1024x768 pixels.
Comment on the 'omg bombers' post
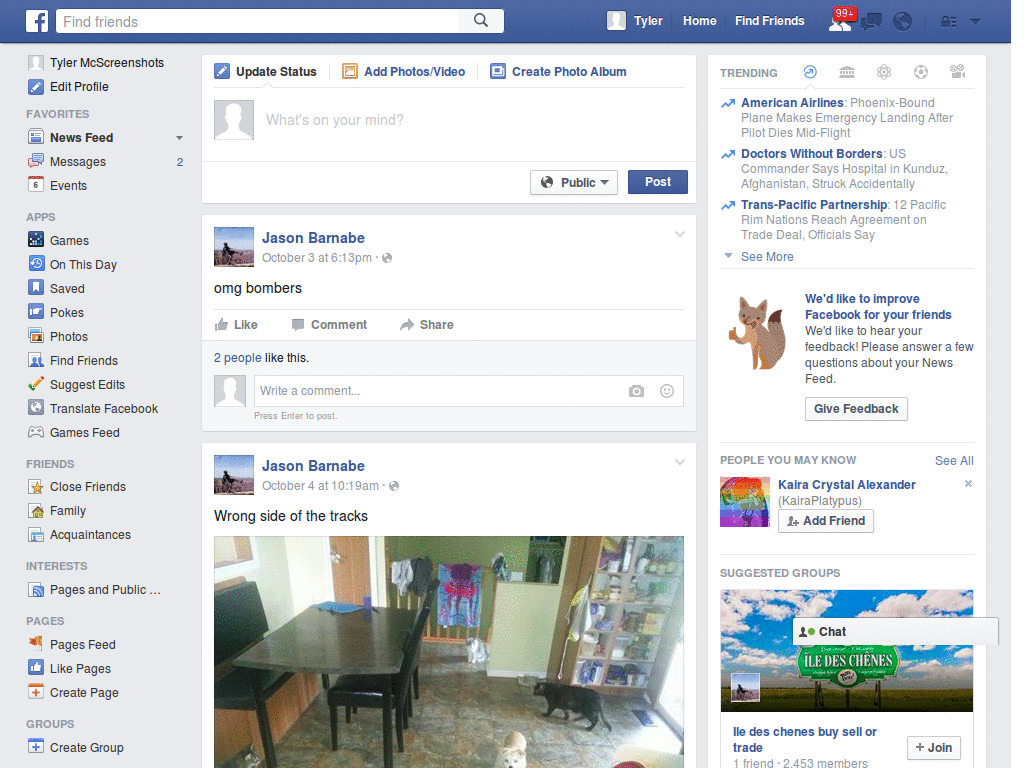coord(329,325)
